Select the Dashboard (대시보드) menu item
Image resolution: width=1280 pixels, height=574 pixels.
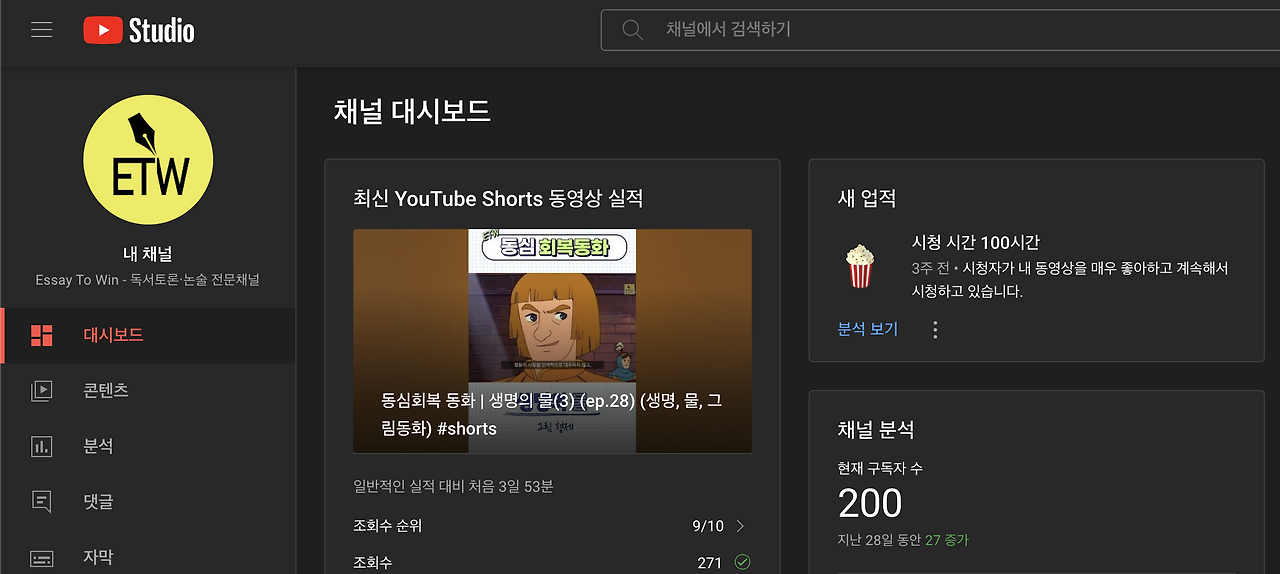(148, 335)
